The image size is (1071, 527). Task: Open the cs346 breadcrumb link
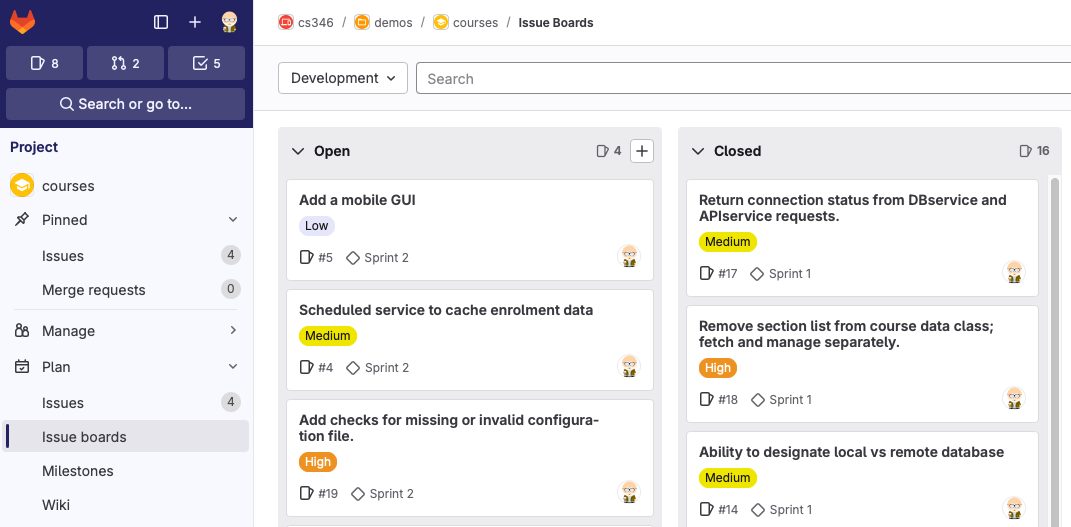click(x=315, y=22)
